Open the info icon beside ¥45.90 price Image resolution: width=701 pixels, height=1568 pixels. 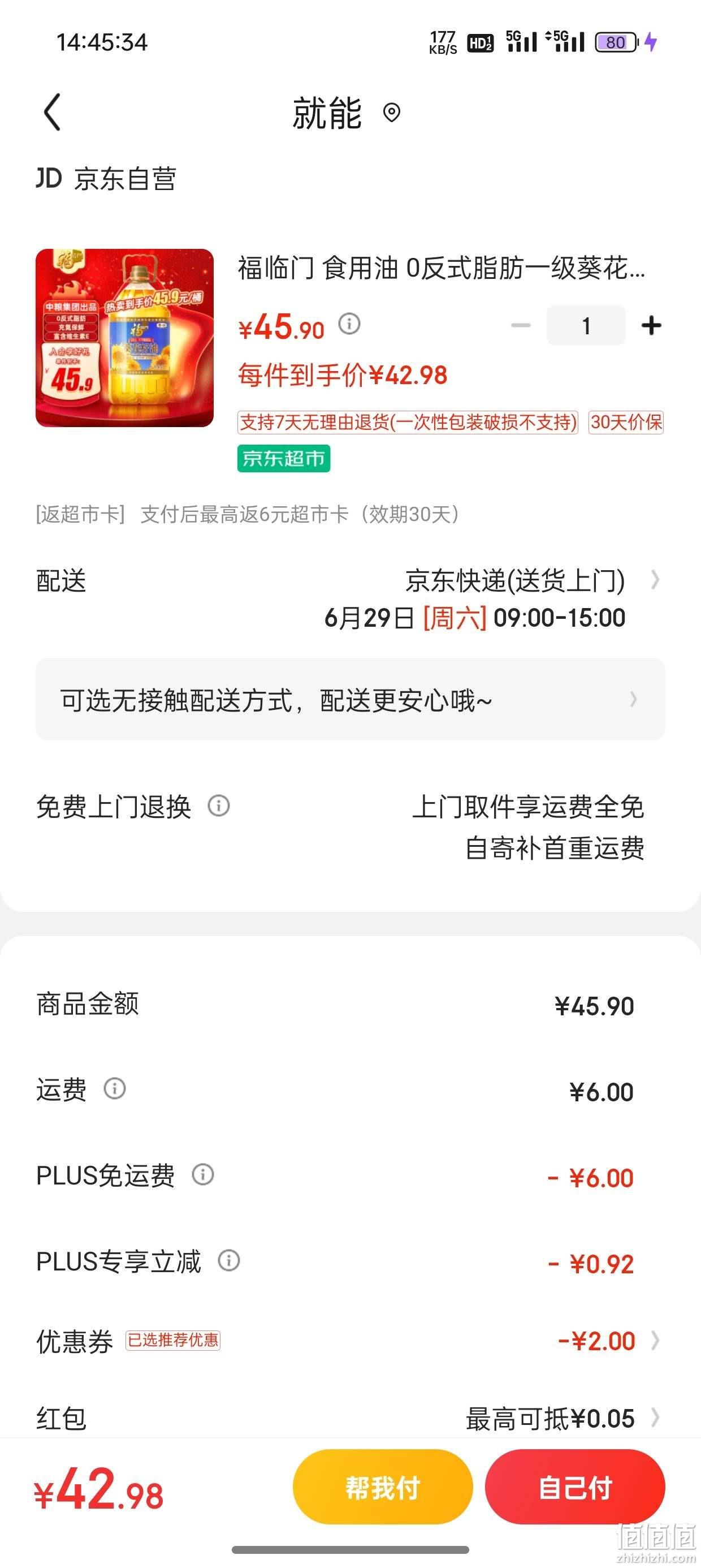coord(349,323)
